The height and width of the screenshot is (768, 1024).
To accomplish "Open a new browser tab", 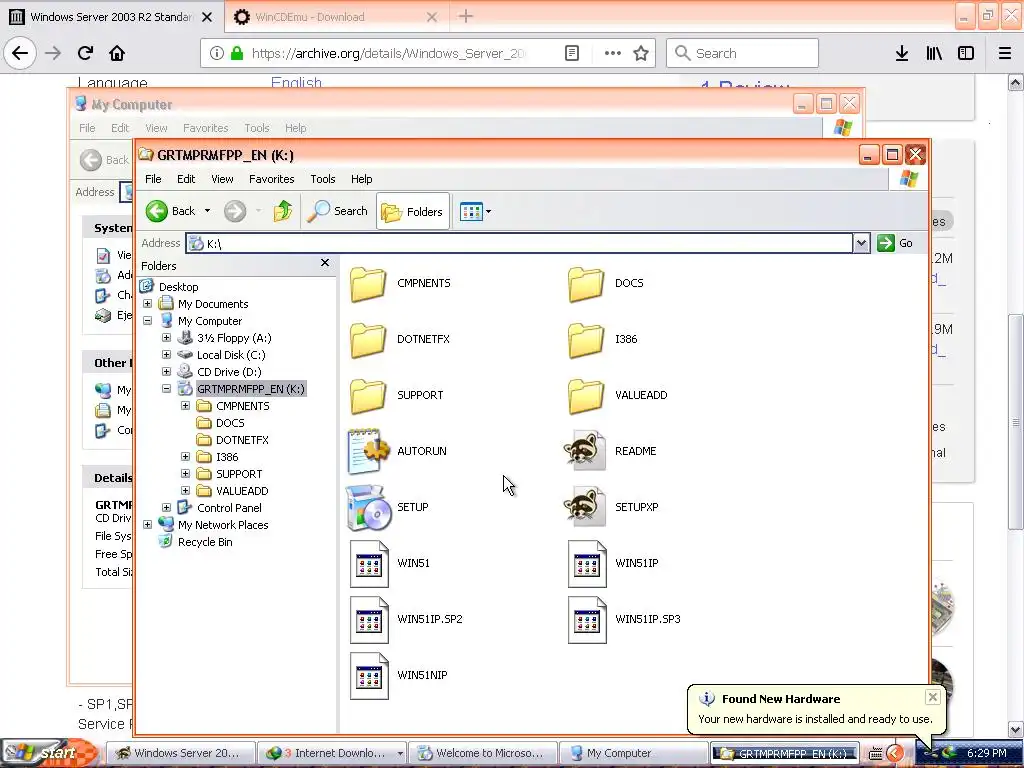I will tap(466, 16).
